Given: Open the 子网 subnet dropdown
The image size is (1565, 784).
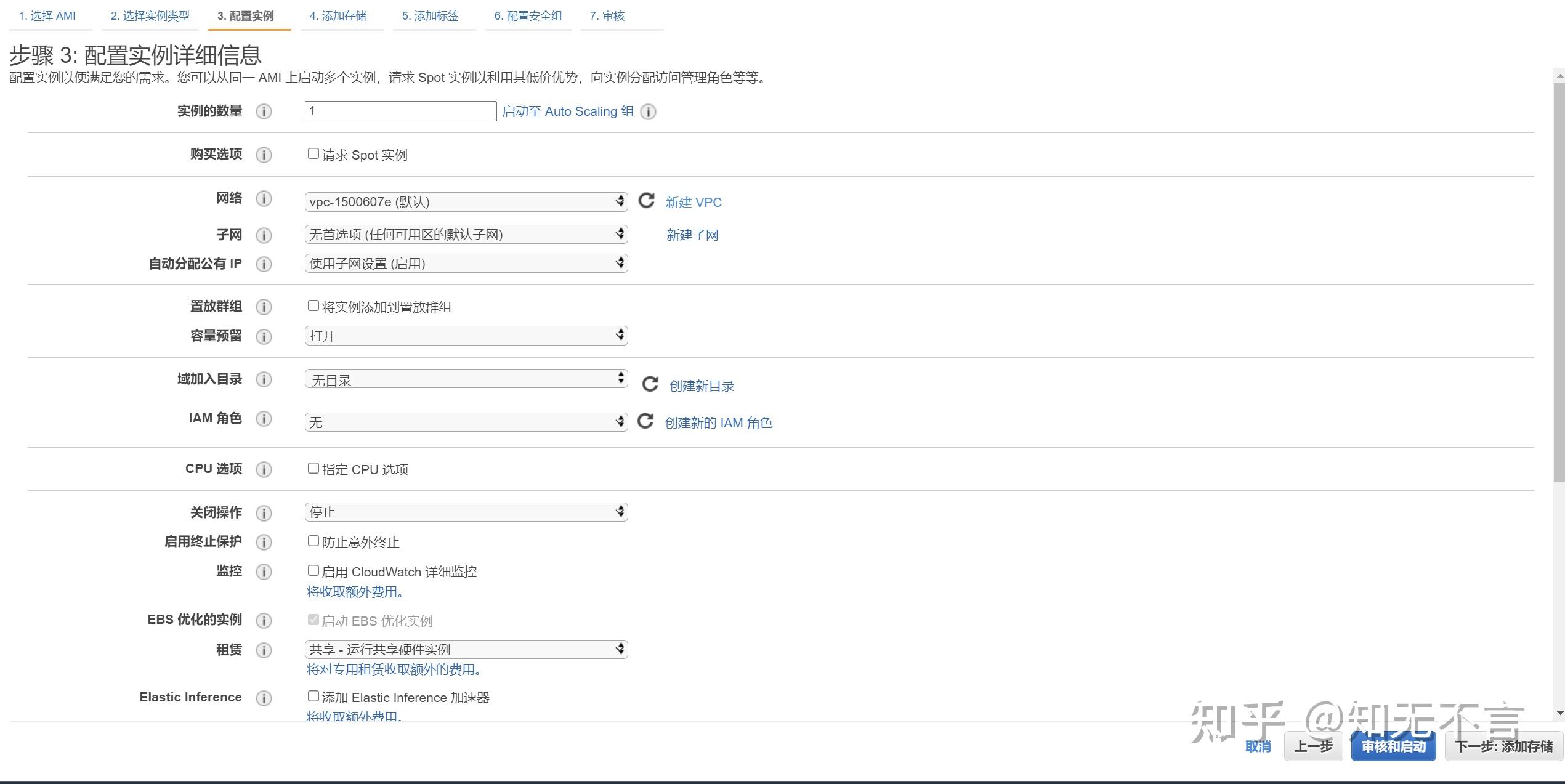Looking at the screenshot, I should click(466, 235).
